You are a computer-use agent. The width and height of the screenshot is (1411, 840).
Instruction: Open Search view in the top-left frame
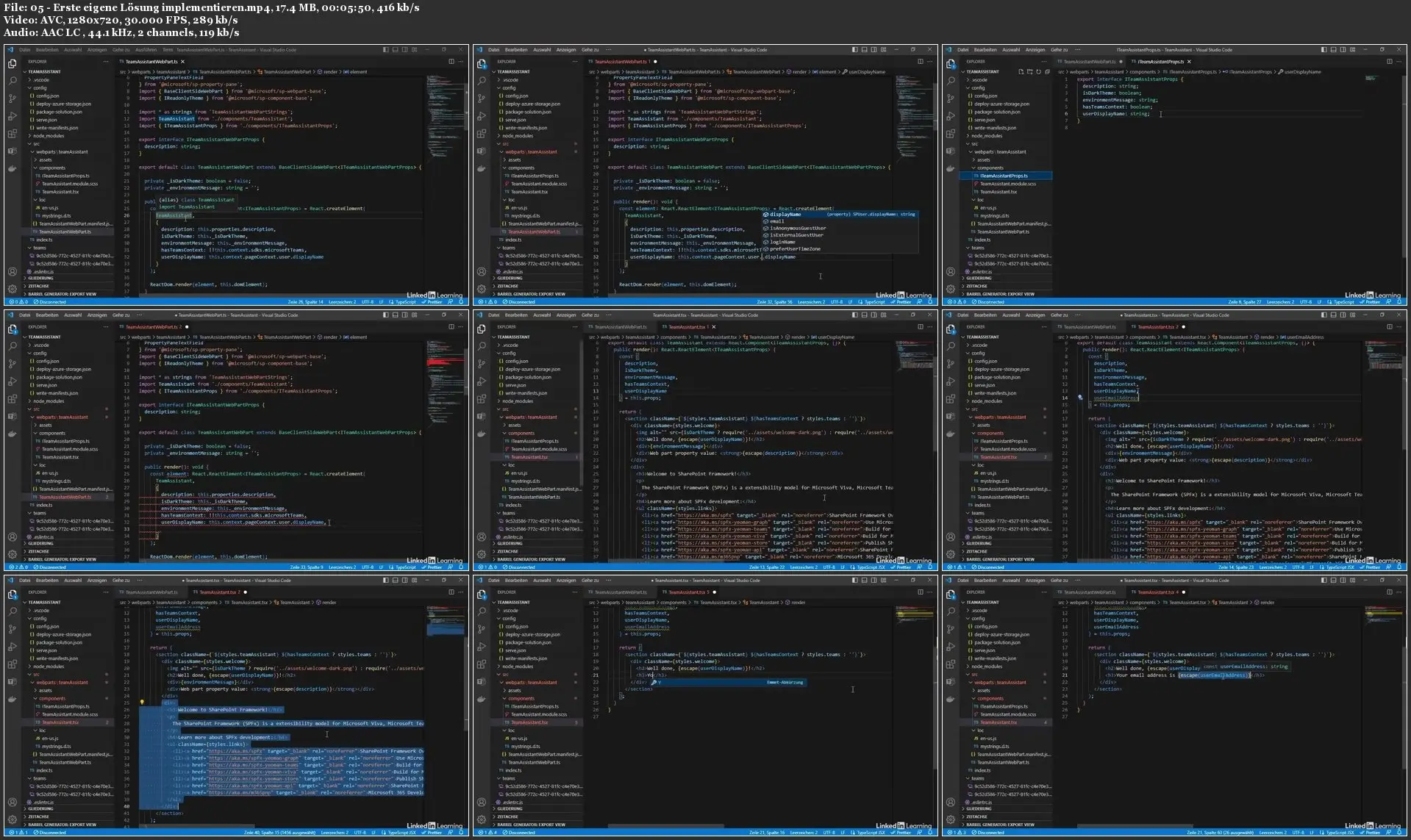coord(12,81)
